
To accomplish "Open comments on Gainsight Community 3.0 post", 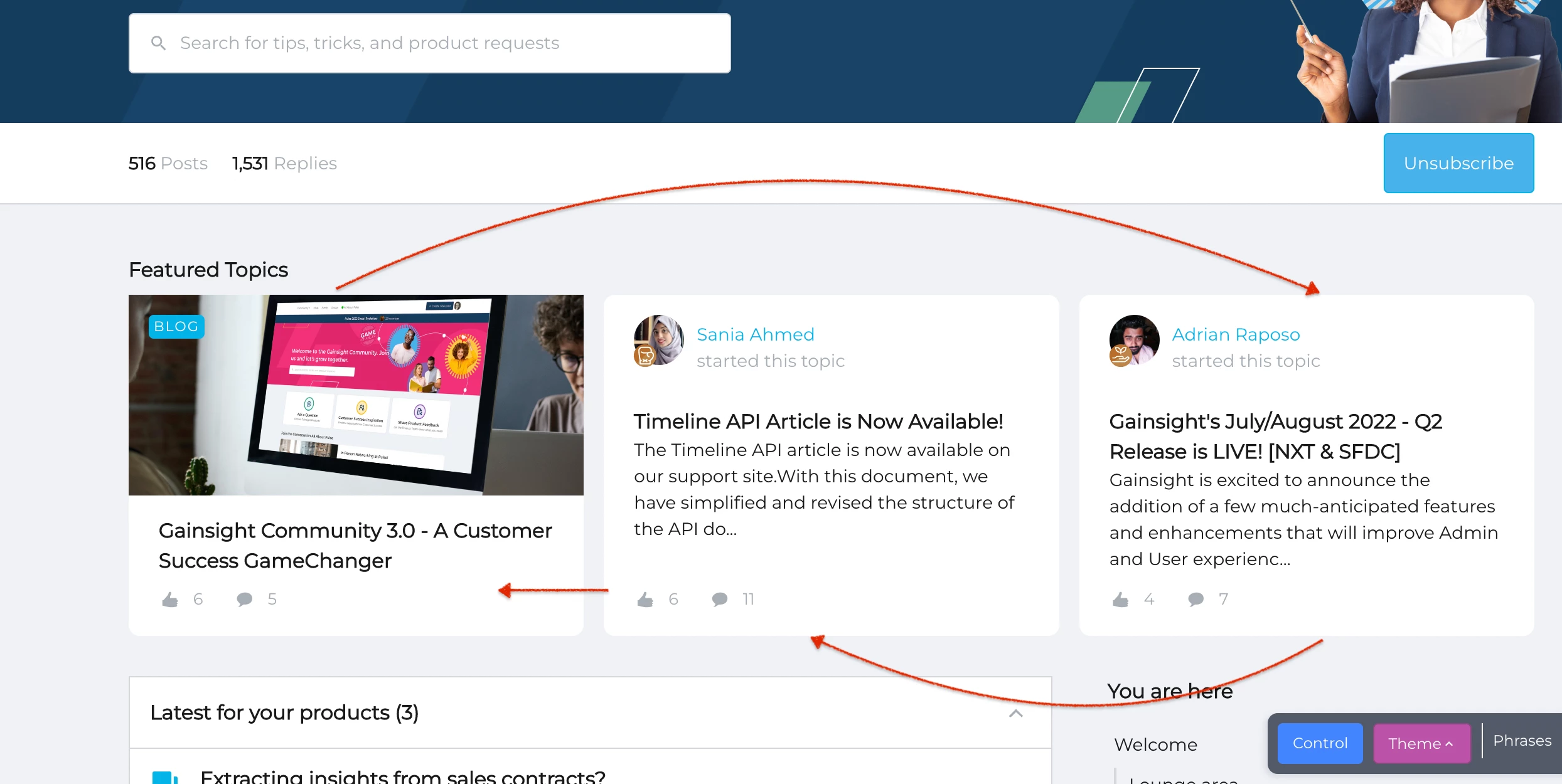I will pyautogui.click(x=245, y=600).
